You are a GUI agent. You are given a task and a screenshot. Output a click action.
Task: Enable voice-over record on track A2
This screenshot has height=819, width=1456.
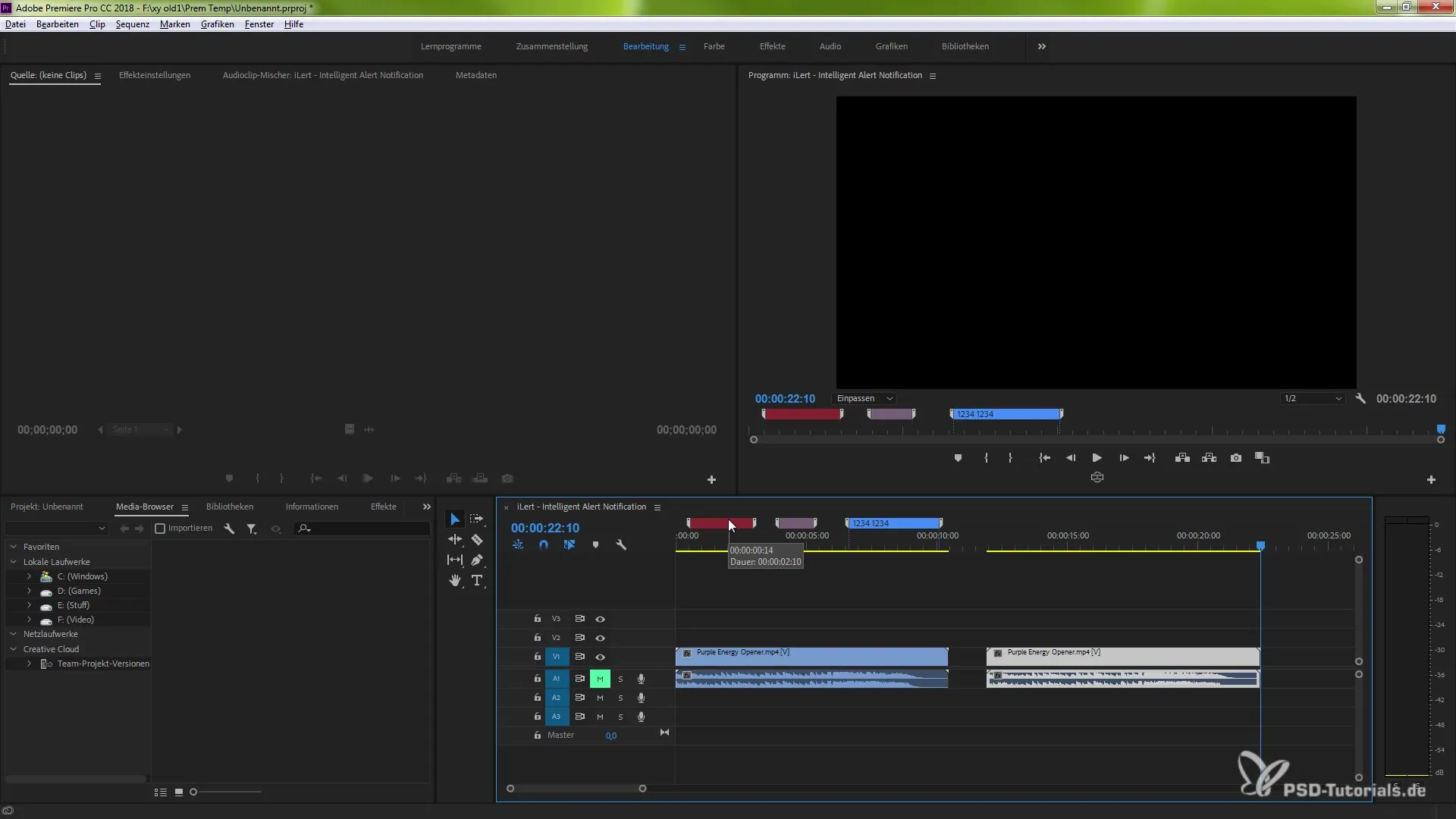pos(641,698)
